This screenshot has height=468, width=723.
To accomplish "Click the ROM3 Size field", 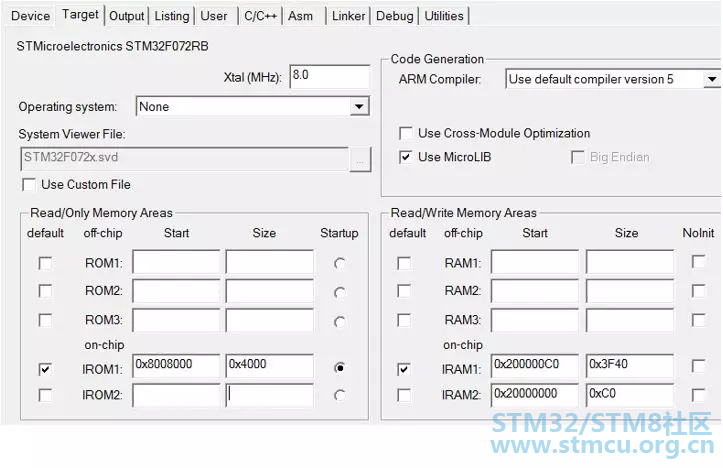I will [270, 320].
